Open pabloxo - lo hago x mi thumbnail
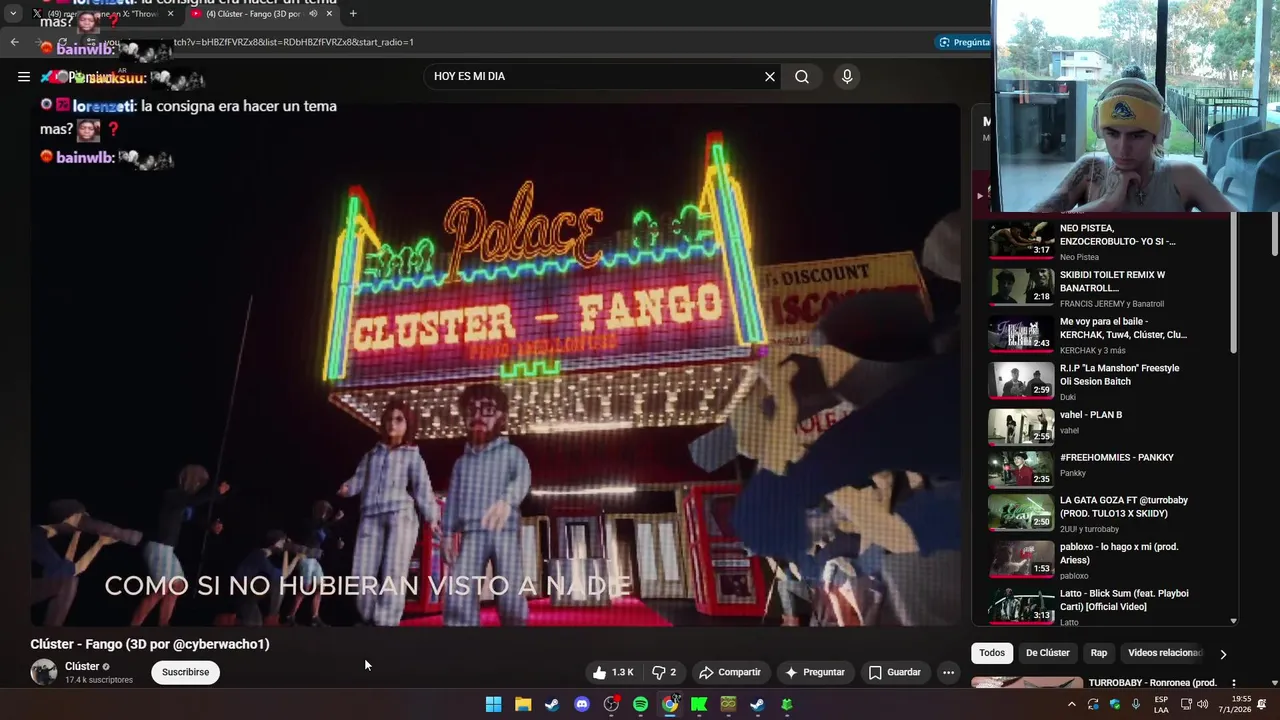 [x=1021, y=560]
